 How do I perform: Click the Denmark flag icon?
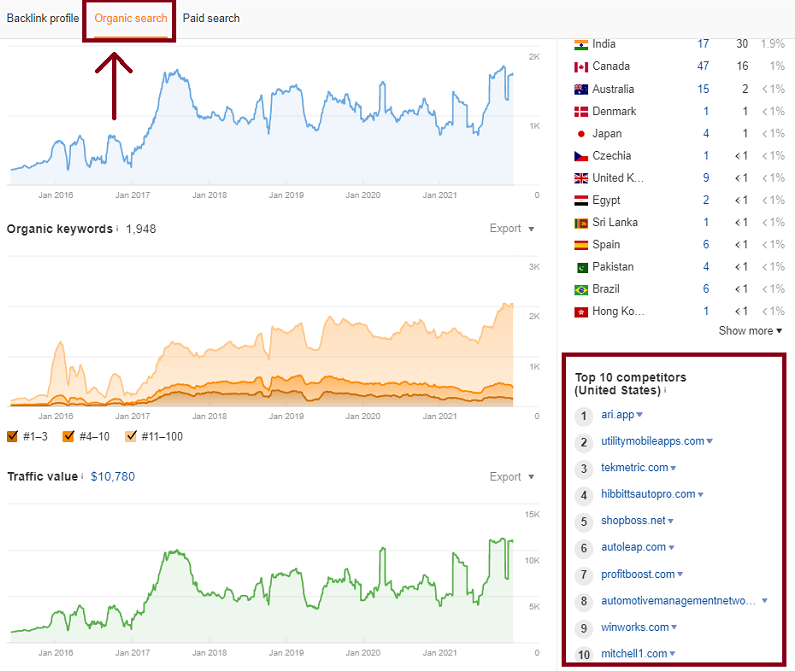[581, 112]
